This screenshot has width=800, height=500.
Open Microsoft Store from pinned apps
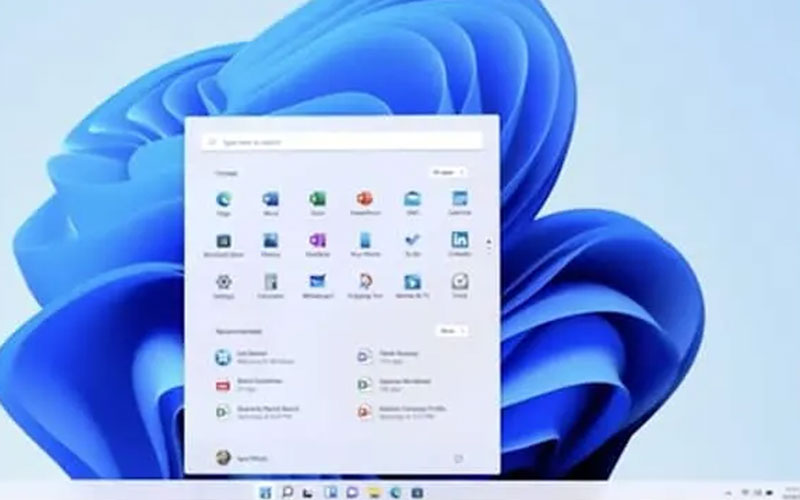pyautogui.click(x=223, y=244)
